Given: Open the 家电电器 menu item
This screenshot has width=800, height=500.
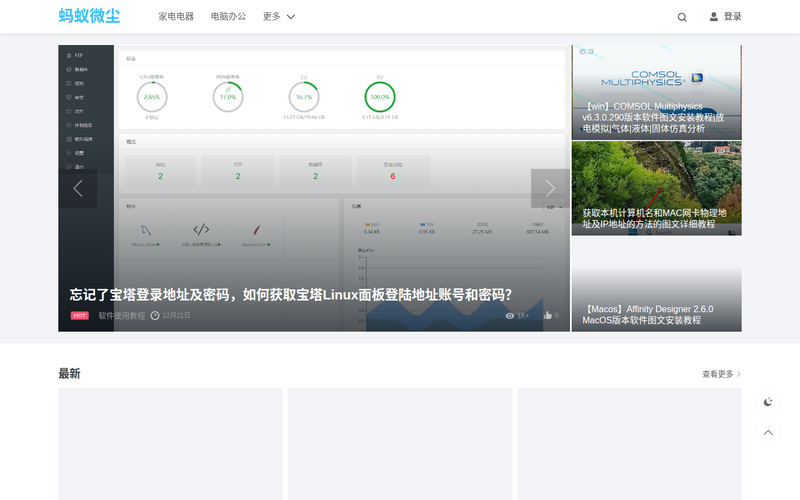Looking at the screenshot, I should (x=176, y=16).
